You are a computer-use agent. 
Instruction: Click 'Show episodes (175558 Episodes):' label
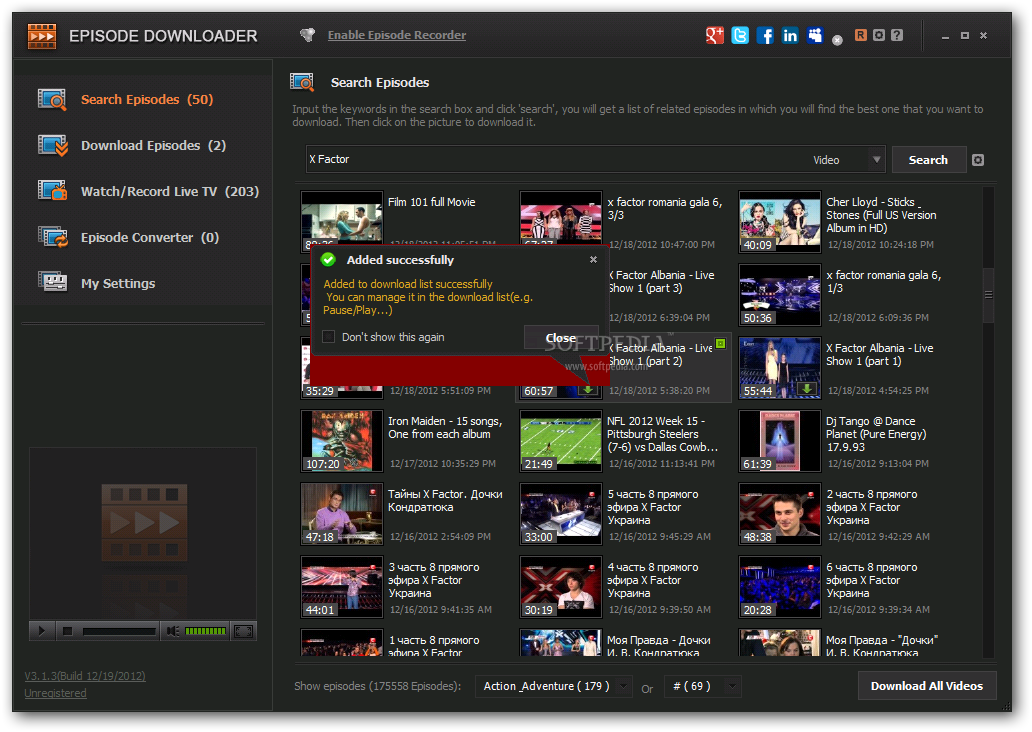tap(378, 686)
